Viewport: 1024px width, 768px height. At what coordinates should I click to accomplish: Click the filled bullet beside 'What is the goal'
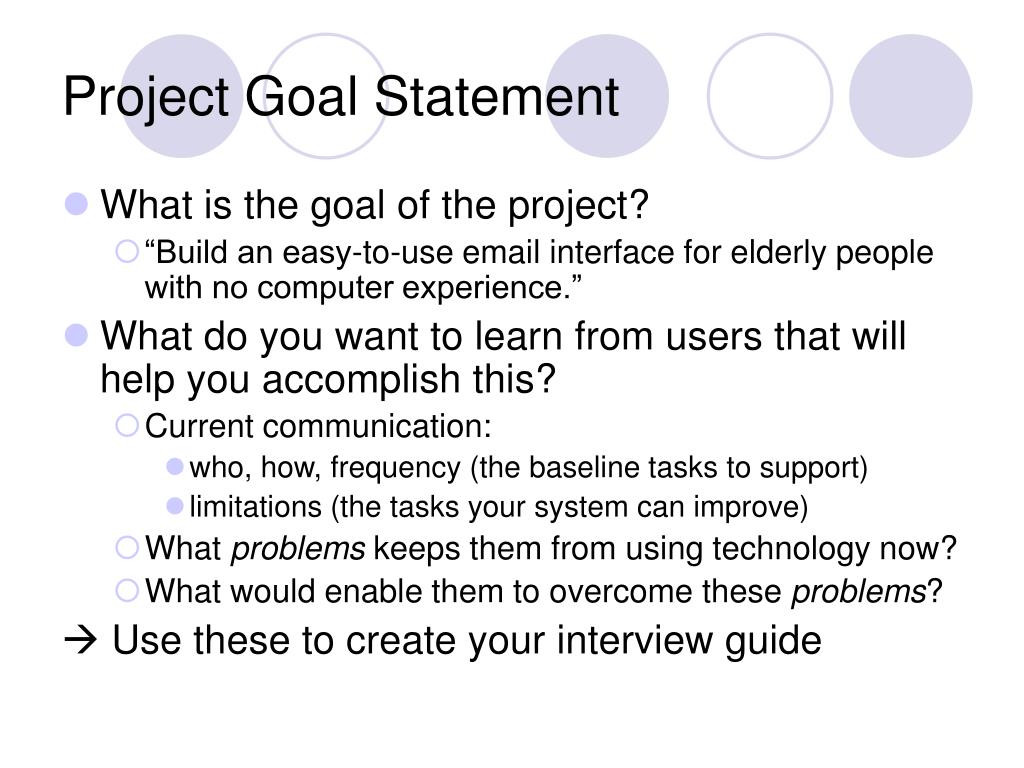(76, 204)
